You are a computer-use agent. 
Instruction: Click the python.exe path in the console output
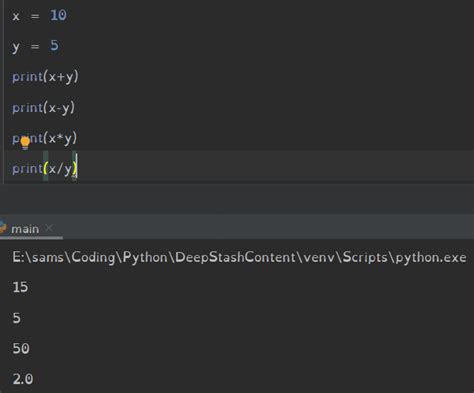pyautogui.click(x=239, y=257)
